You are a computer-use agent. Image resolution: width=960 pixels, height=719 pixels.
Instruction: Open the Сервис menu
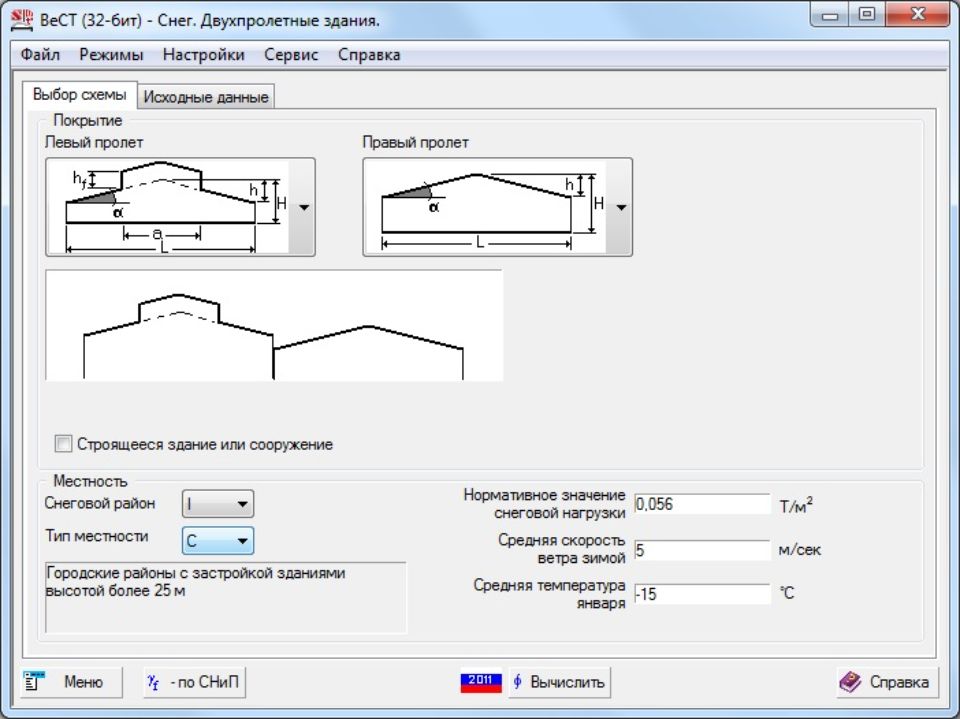coord(291,55)
